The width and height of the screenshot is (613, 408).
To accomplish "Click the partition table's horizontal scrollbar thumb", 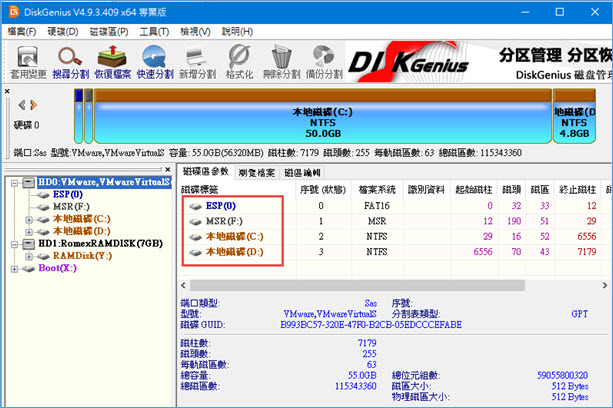I will [x=357, y=285].
